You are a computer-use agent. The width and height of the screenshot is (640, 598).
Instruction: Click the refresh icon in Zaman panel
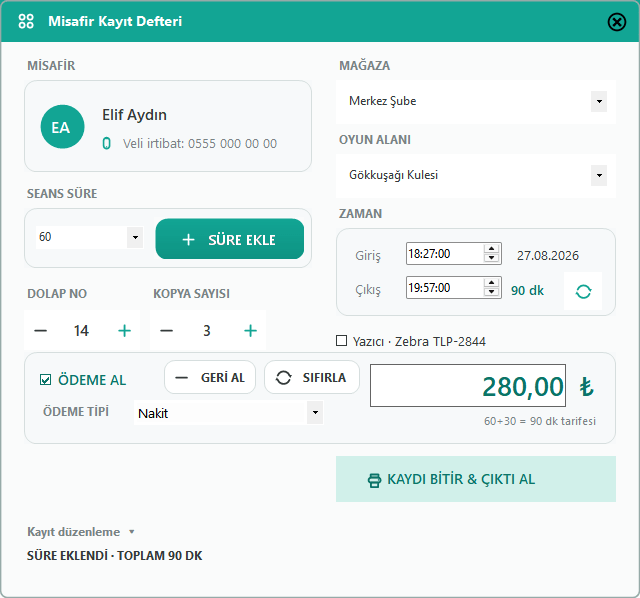pyautogui.click(x=583, y=291)
